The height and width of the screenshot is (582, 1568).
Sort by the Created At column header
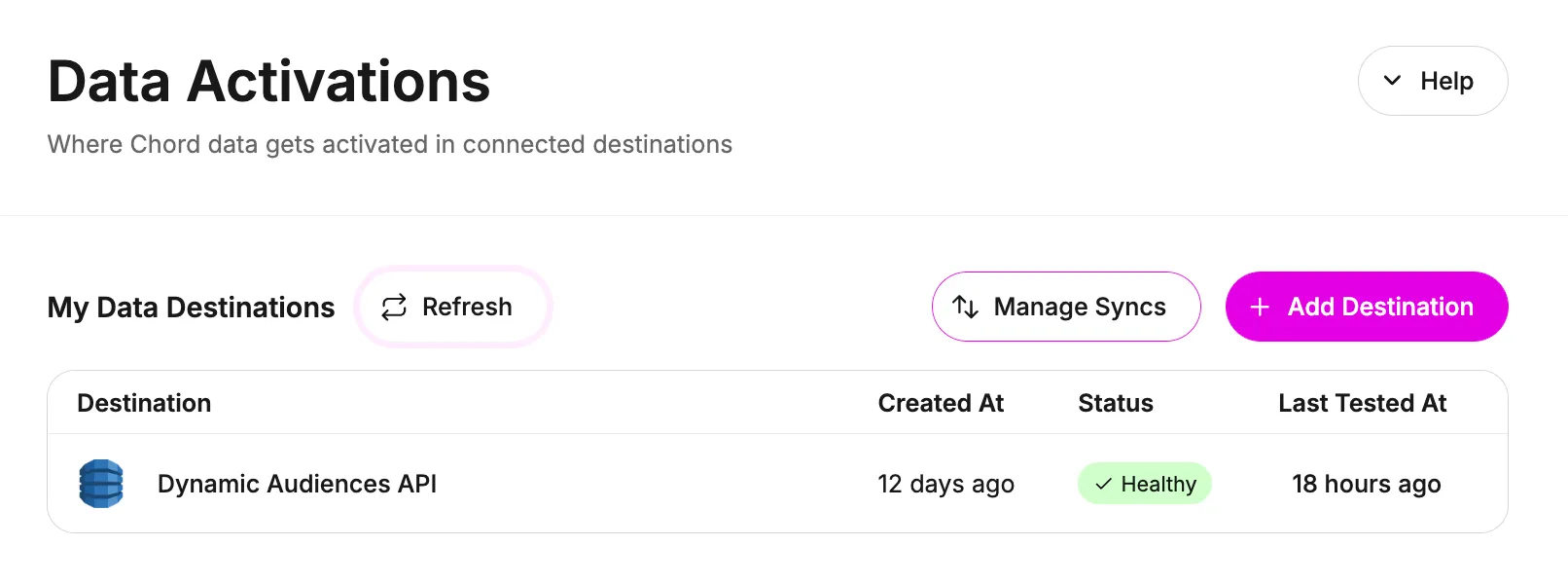click(941, 403)
